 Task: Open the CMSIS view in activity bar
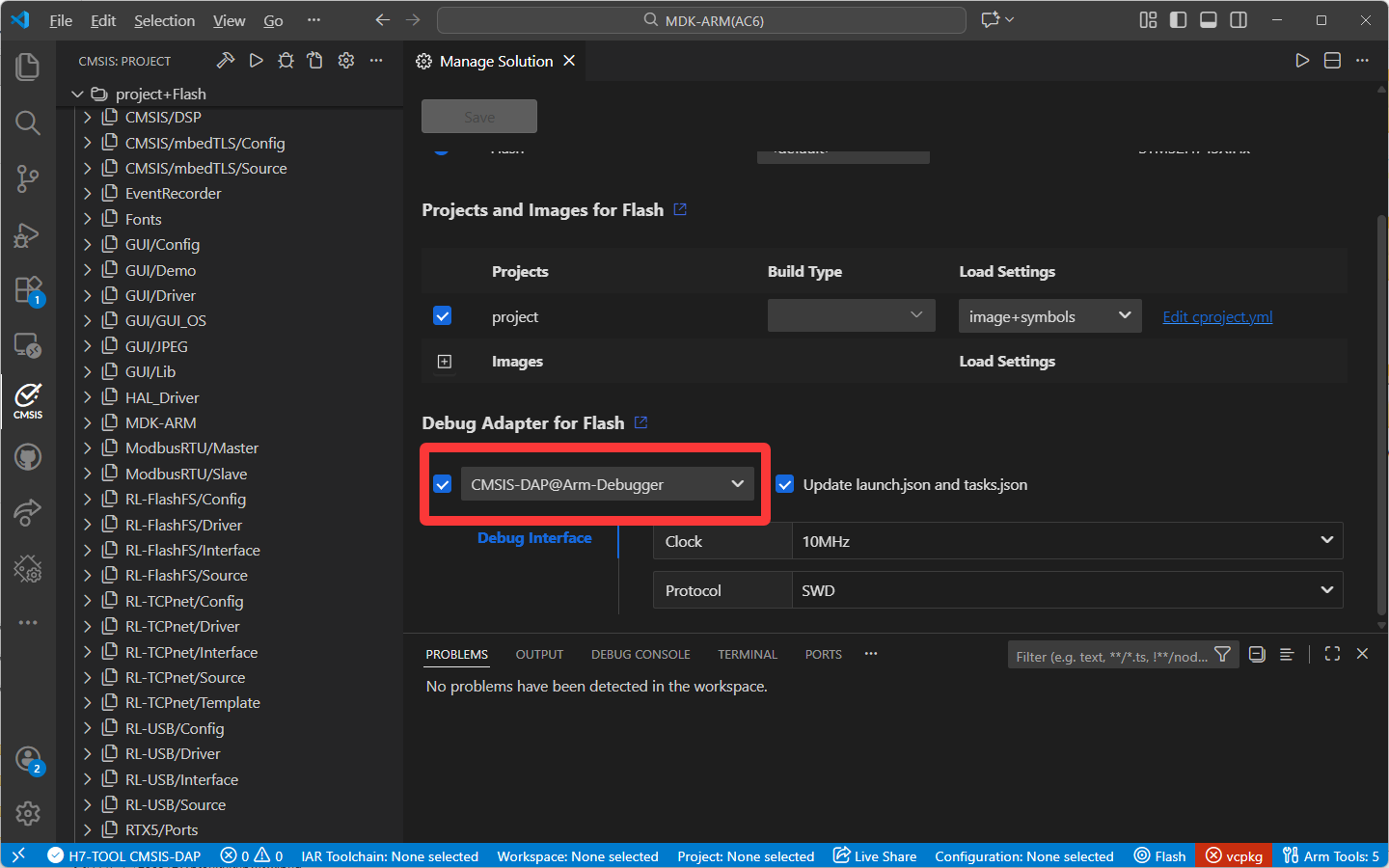[28, 400]
